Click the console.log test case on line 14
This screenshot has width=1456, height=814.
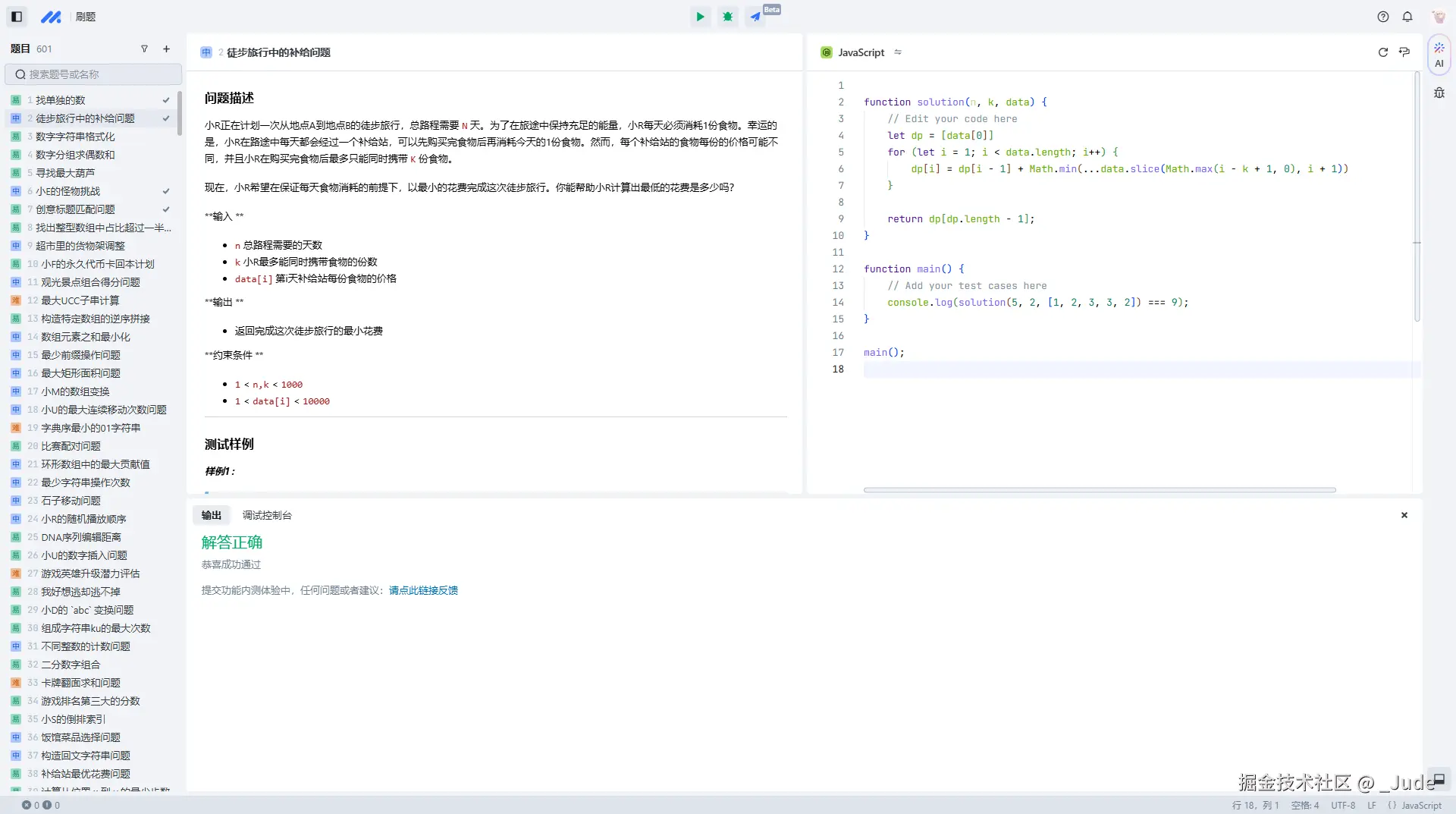[1038, 303]
